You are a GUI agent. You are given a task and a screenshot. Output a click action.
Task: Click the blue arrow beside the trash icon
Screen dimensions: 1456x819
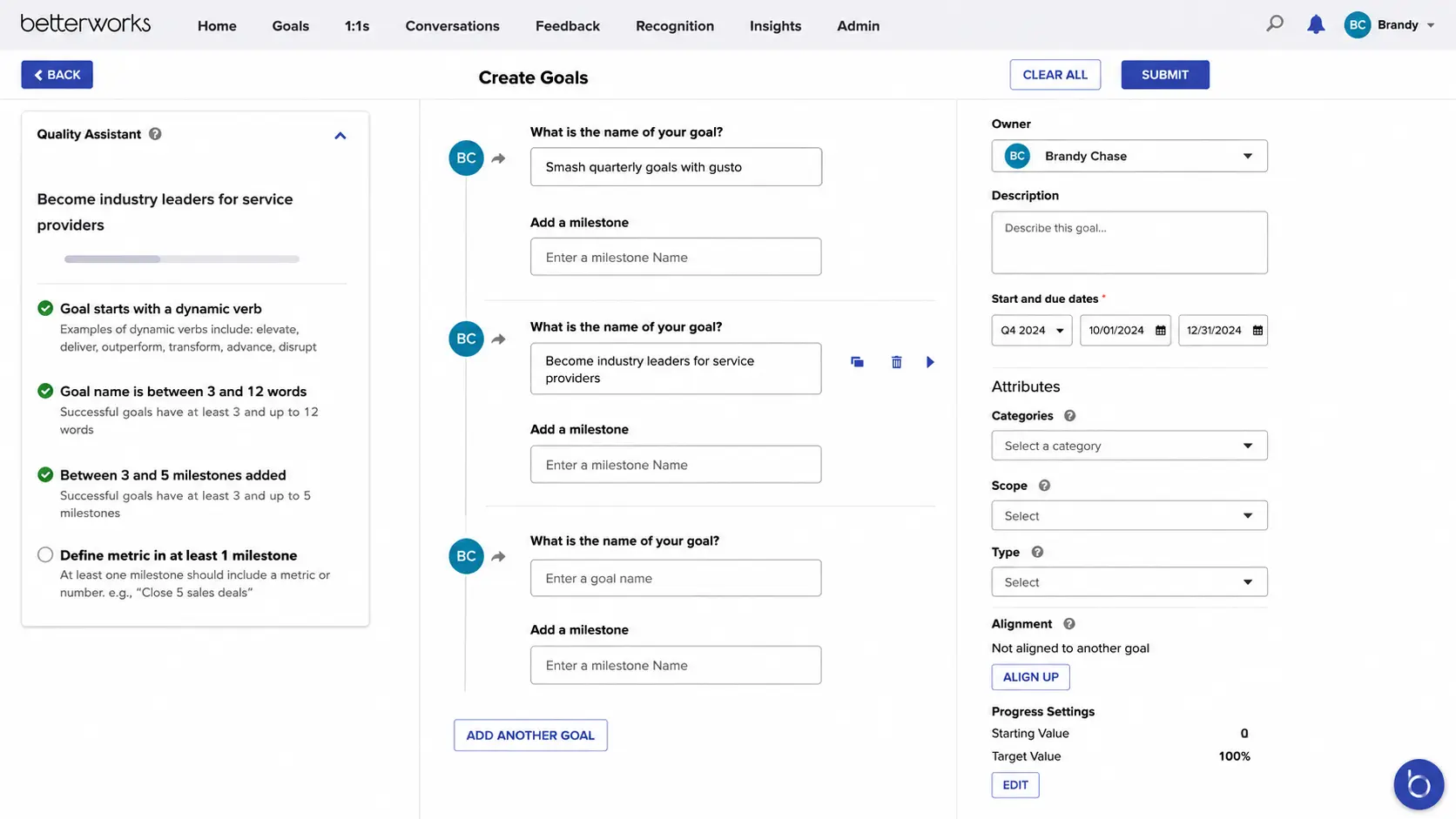click(x=930, y=362)
